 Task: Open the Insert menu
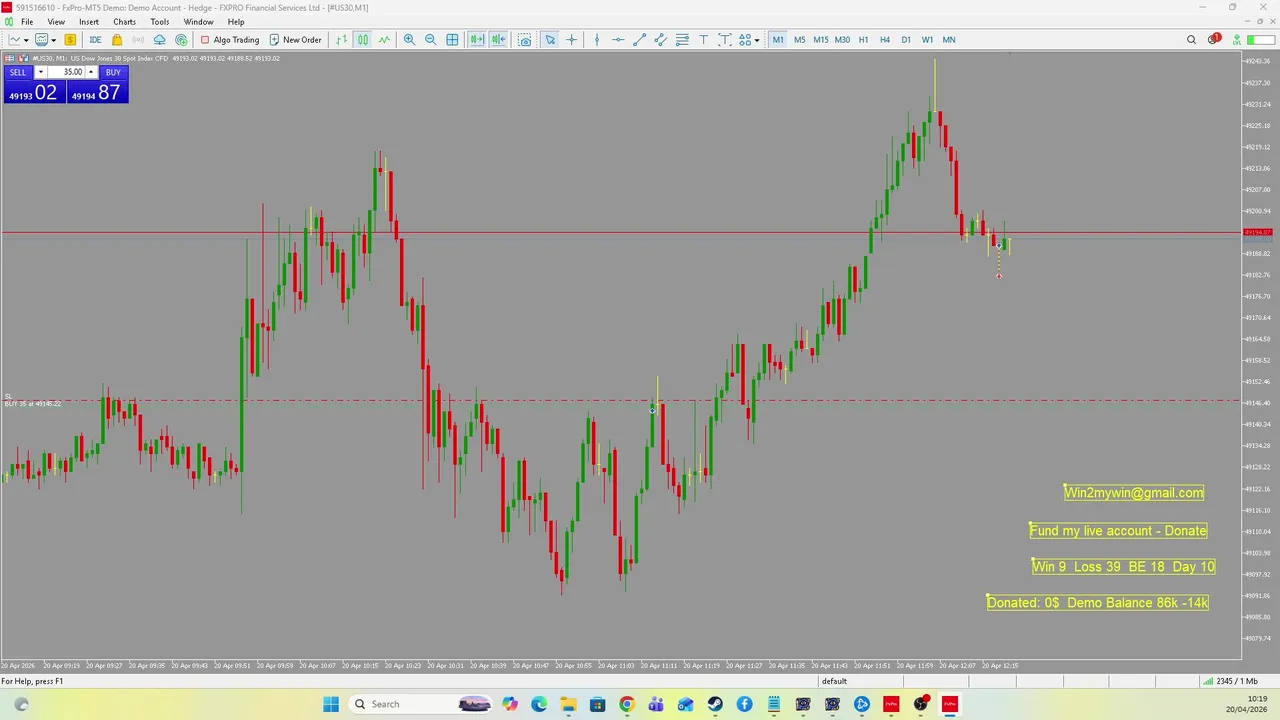[89, 22]
